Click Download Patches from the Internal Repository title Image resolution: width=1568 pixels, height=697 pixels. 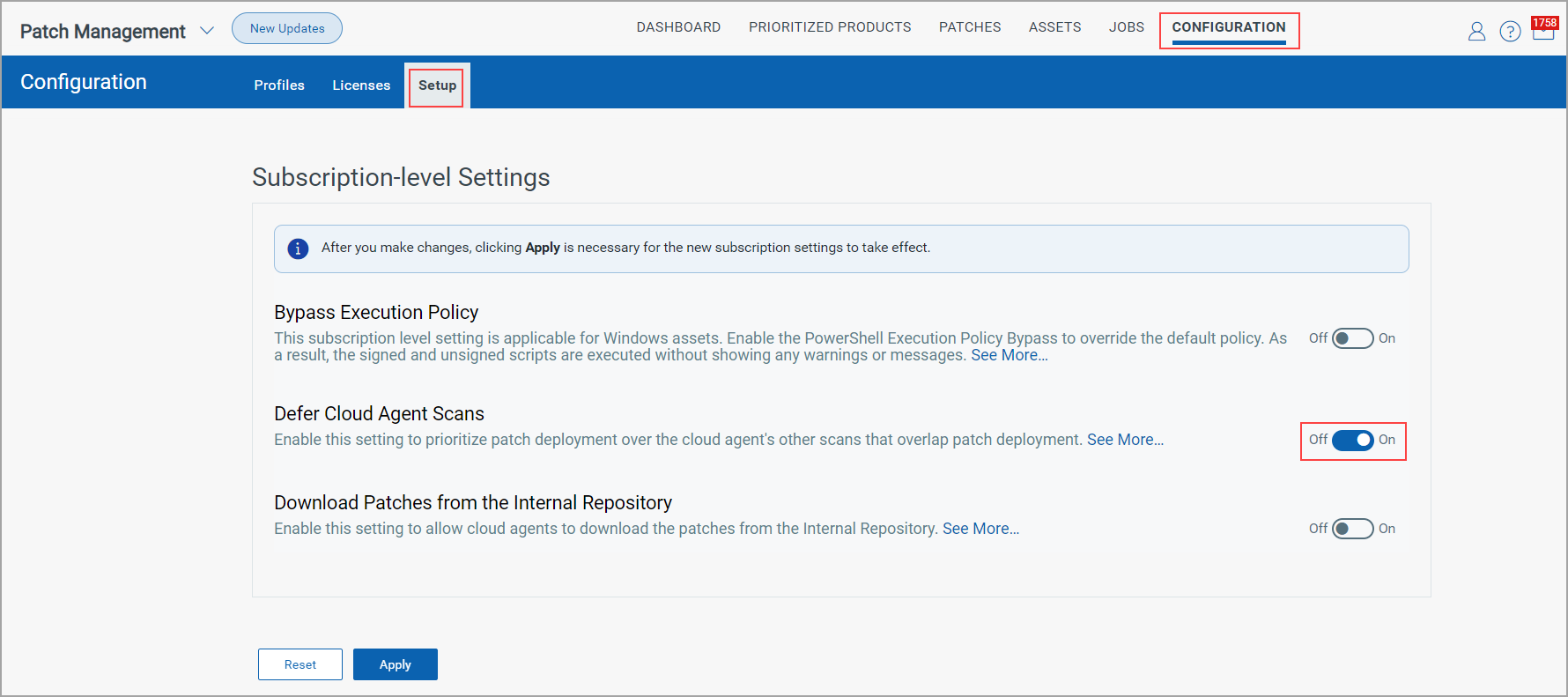point(473,503)
